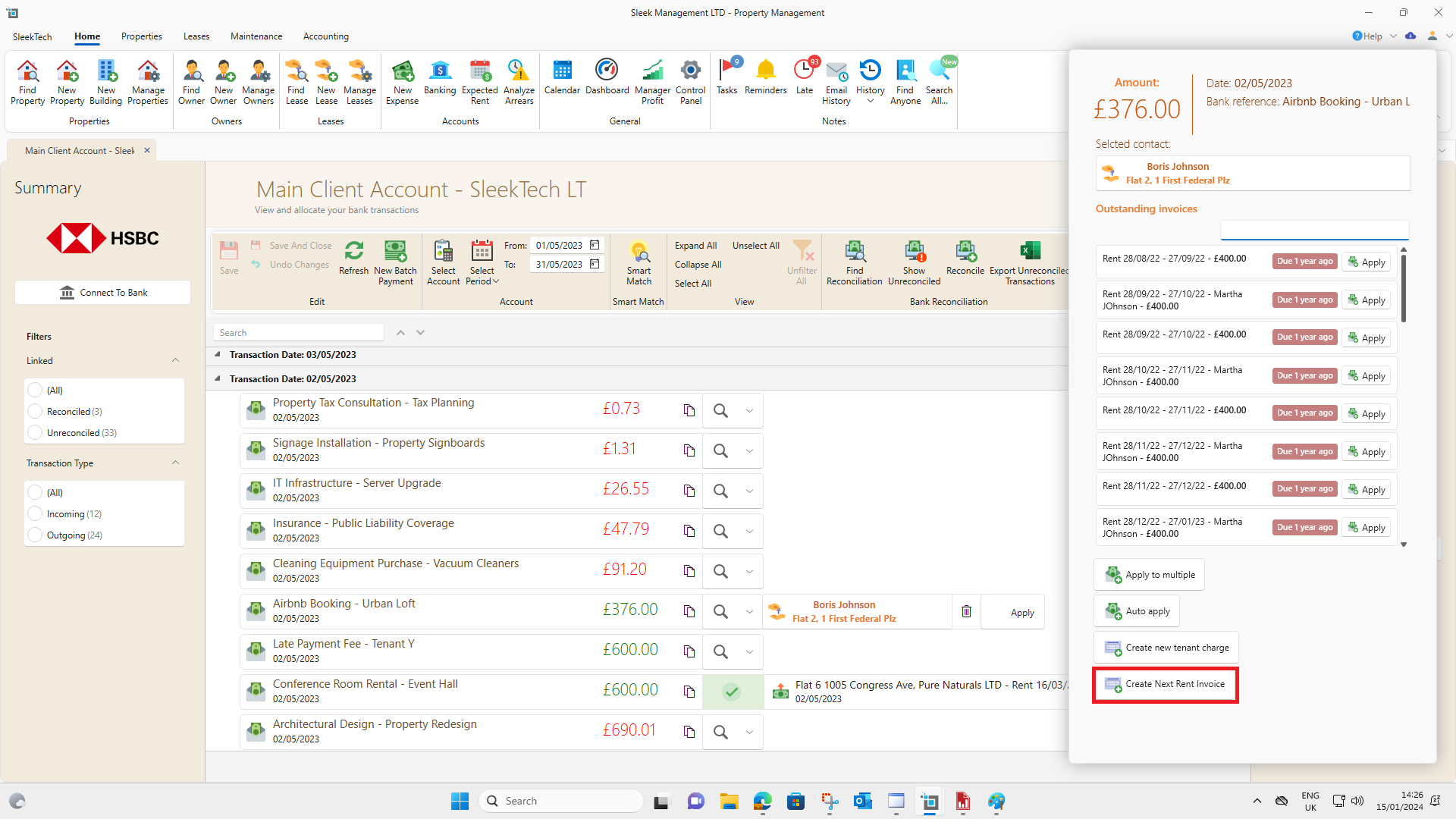Click Create Next Rent Invoice button
1456x819 pixels.
(1165, 684)
